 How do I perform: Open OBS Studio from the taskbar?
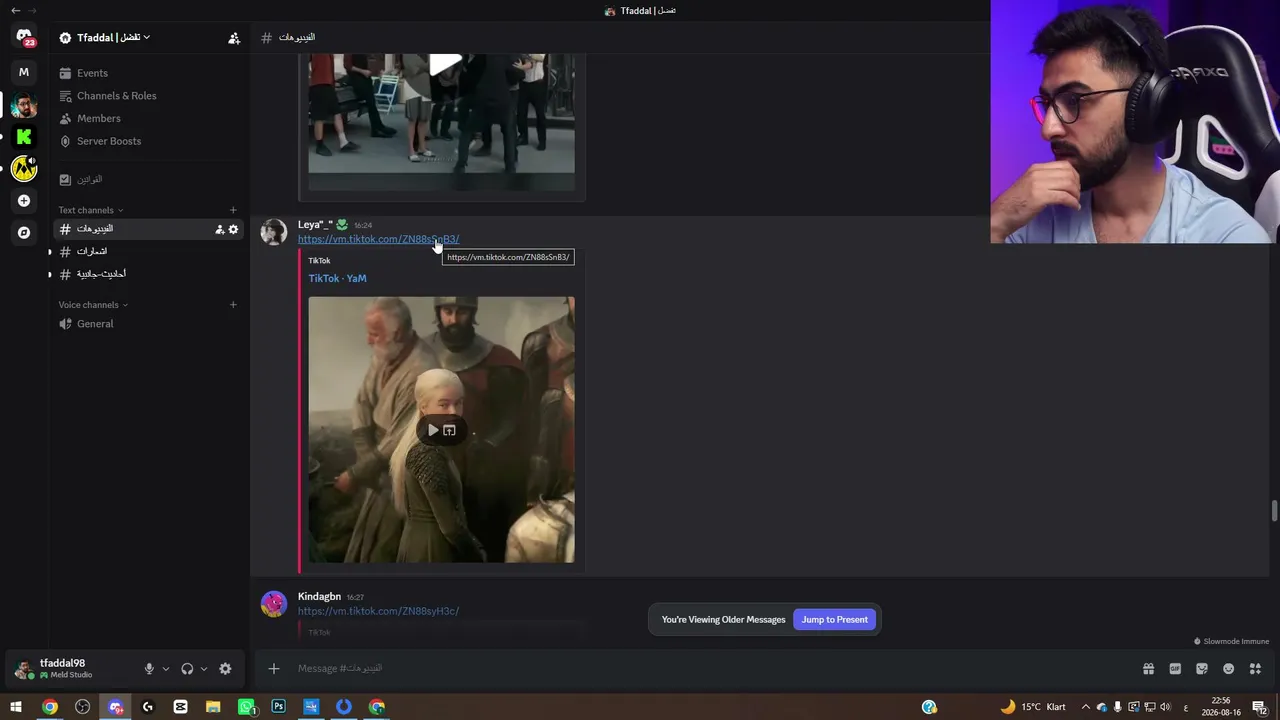click(82, 707)
